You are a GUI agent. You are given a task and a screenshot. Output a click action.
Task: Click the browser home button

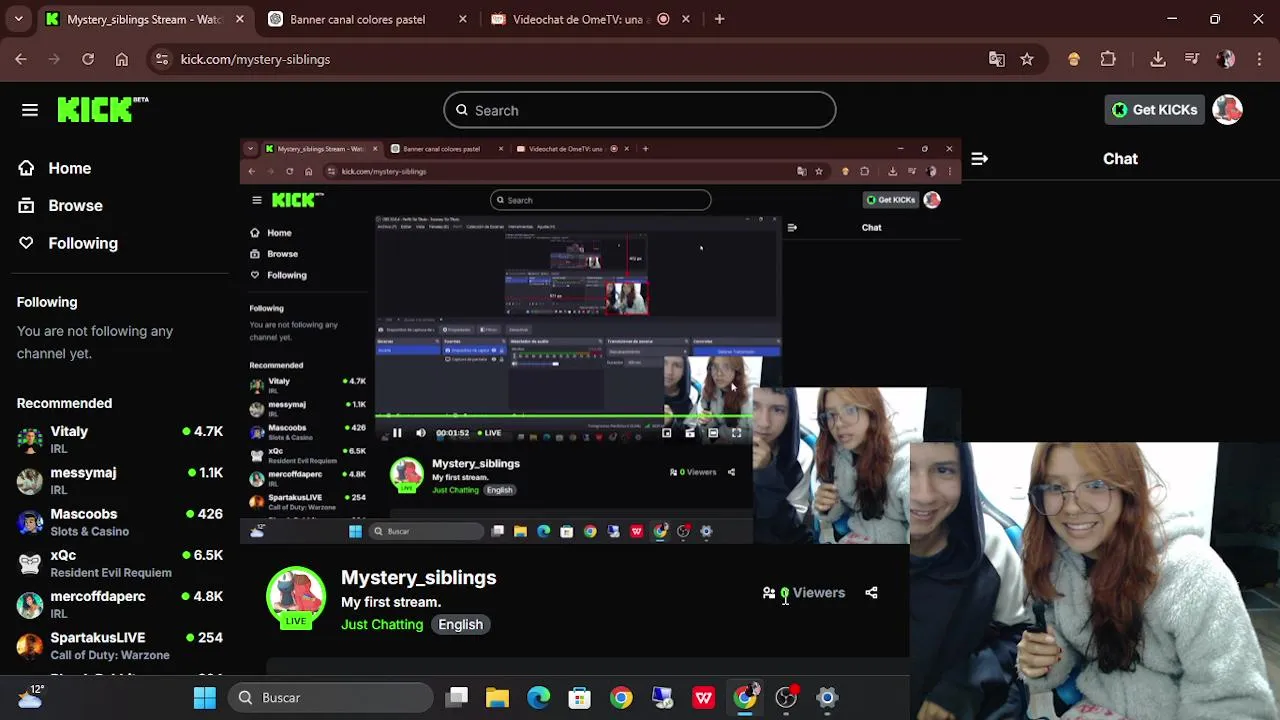122,59
